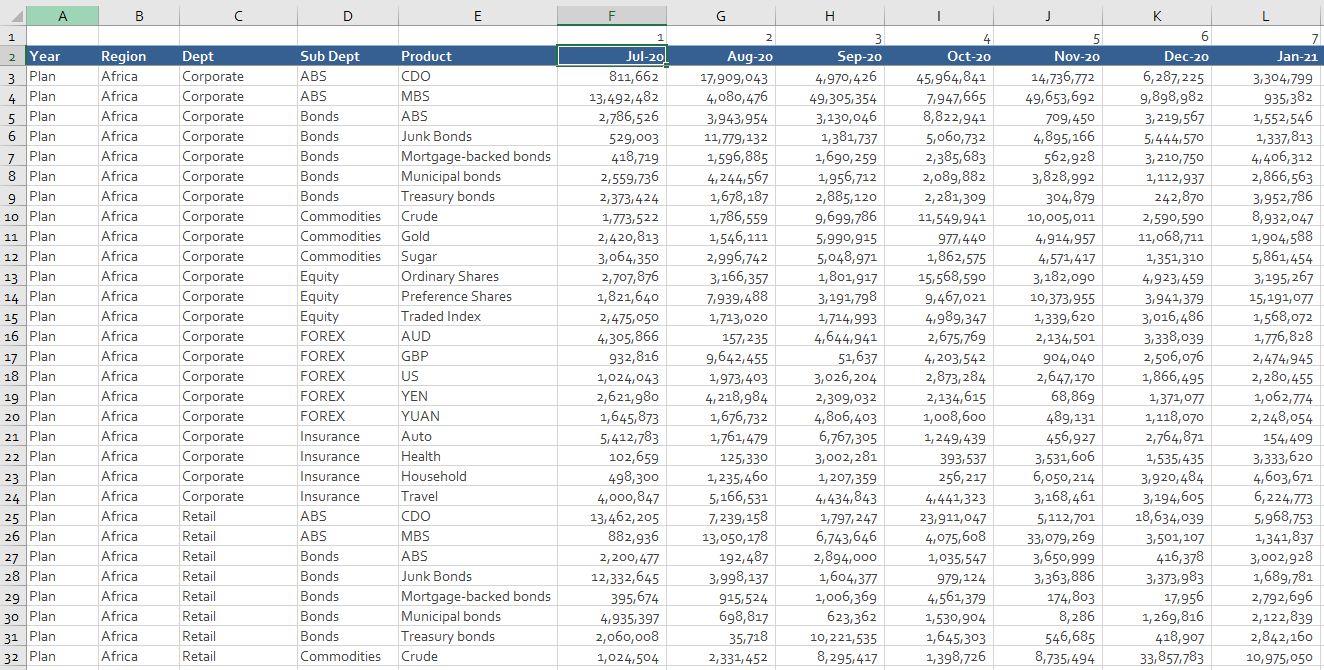The height and width of the screenshot is (670, 1324).
Task: Select the Aug-20 header cell
Action: tap(721, 56)
